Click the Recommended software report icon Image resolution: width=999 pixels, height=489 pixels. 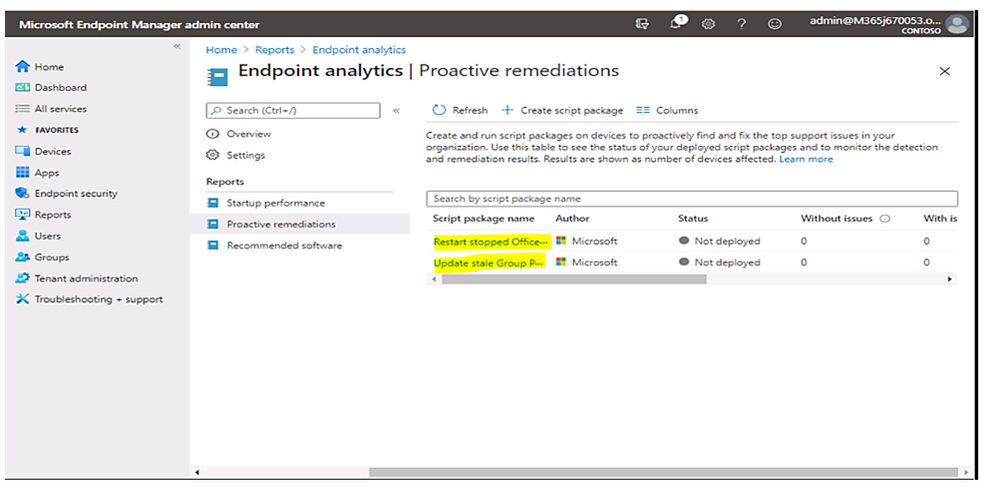(213, 245)
